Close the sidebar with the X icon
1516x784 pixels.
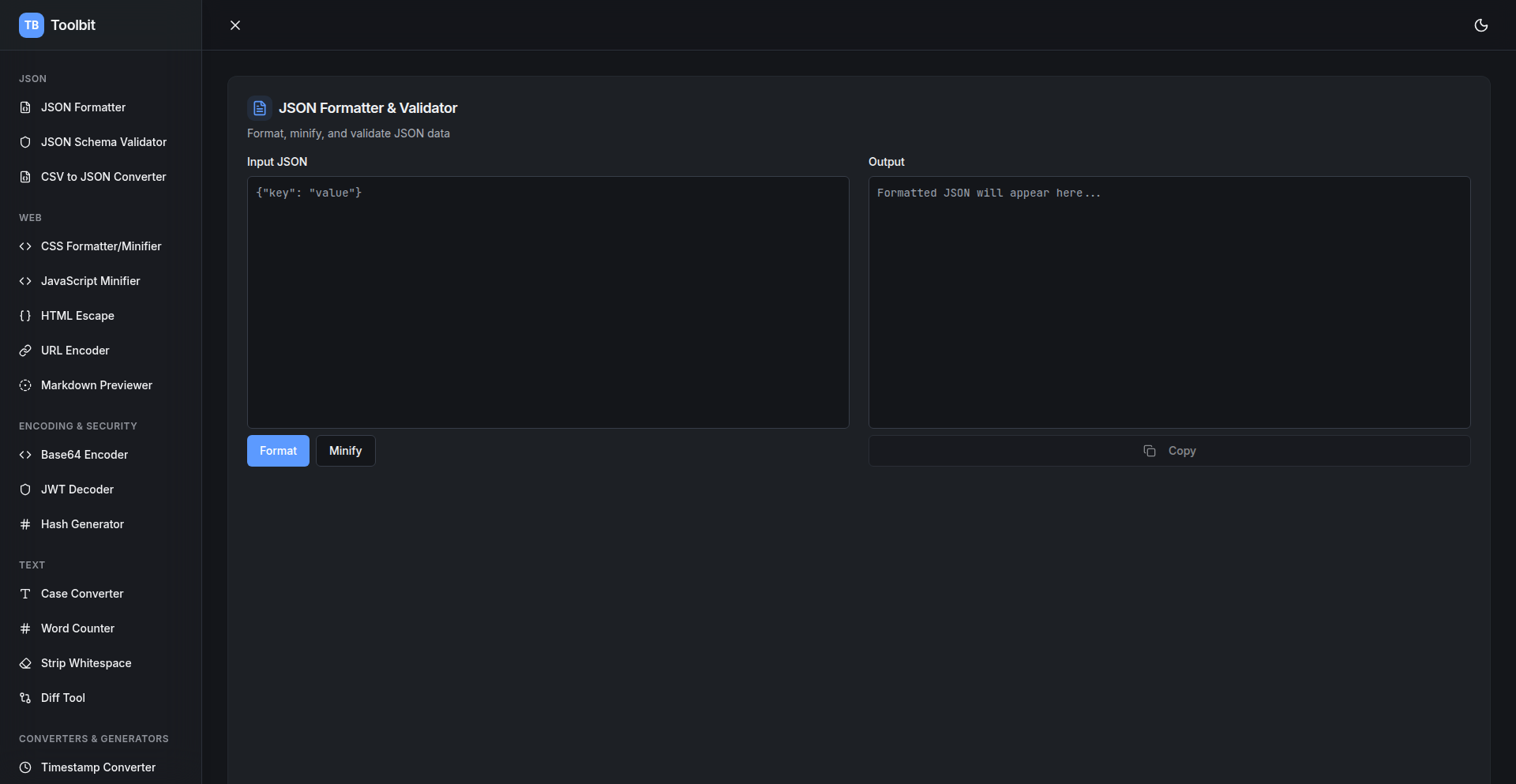[235, 25]
